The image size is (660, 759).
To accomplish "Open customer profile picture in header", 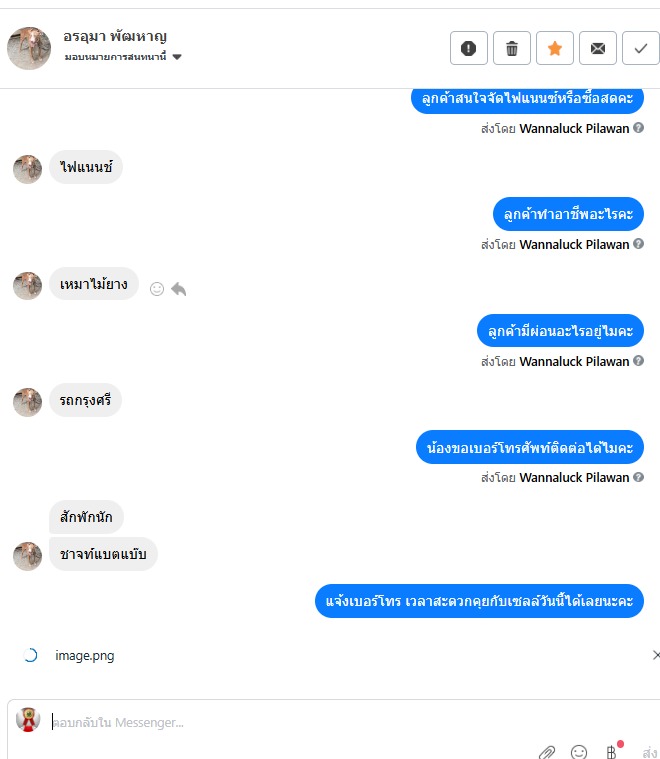I will tap(29, 48).
